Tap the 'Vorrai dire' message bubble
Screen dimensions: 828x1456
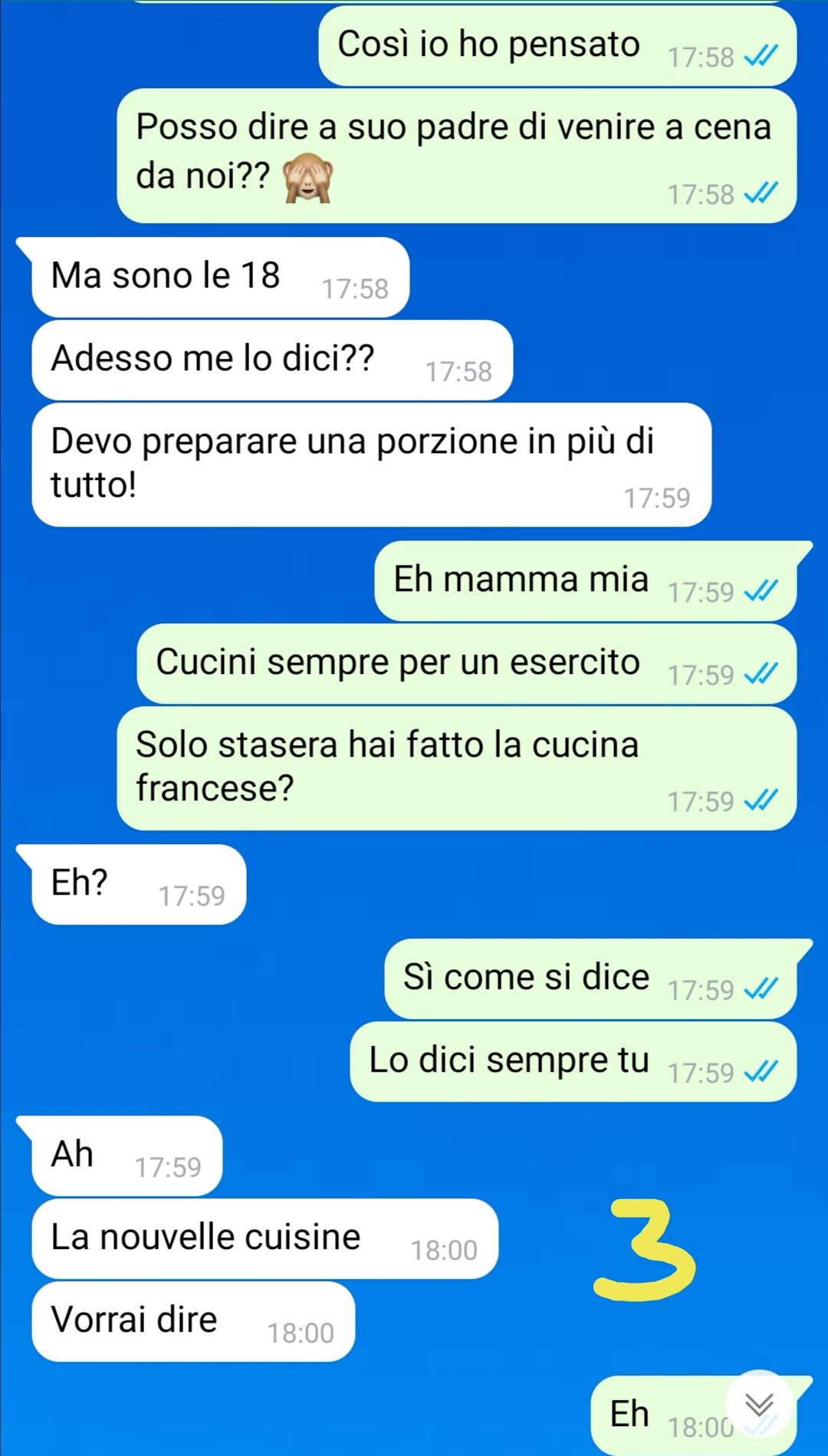click(x=192, y=1322)
